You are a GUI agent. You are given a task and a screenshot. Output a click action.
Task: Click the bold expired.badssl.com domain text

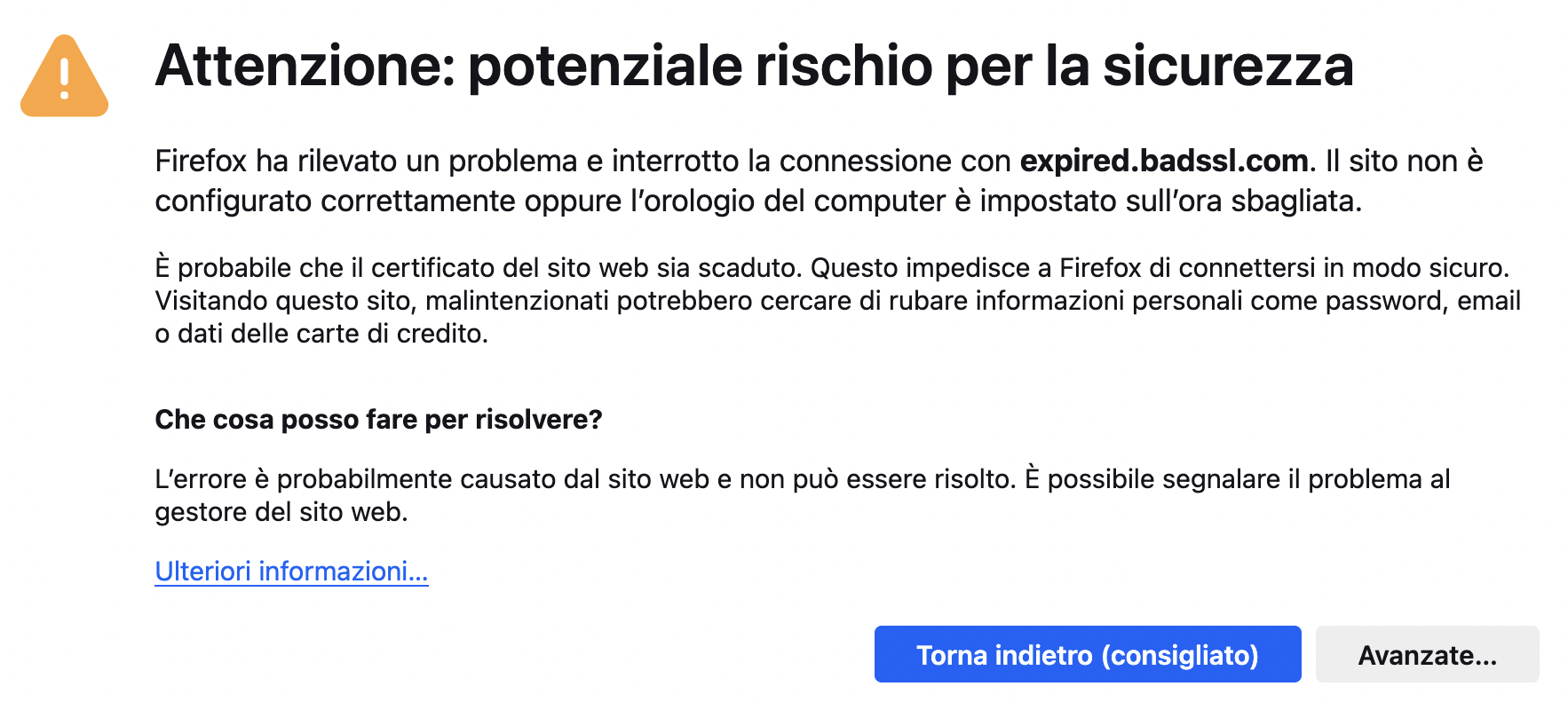pos(1164,161)
